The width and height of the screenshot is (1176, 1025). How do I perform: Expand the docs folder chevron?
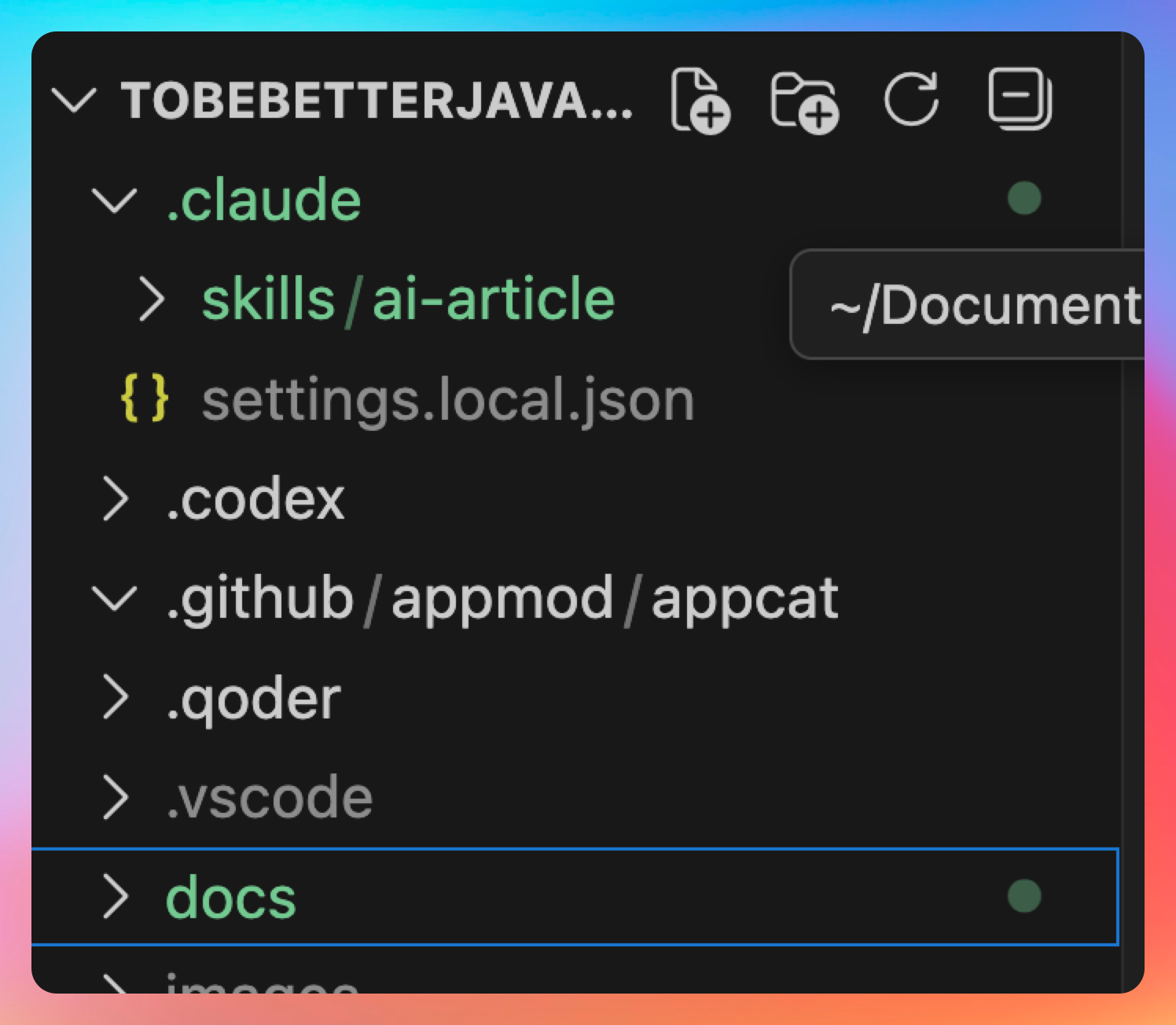116,897
